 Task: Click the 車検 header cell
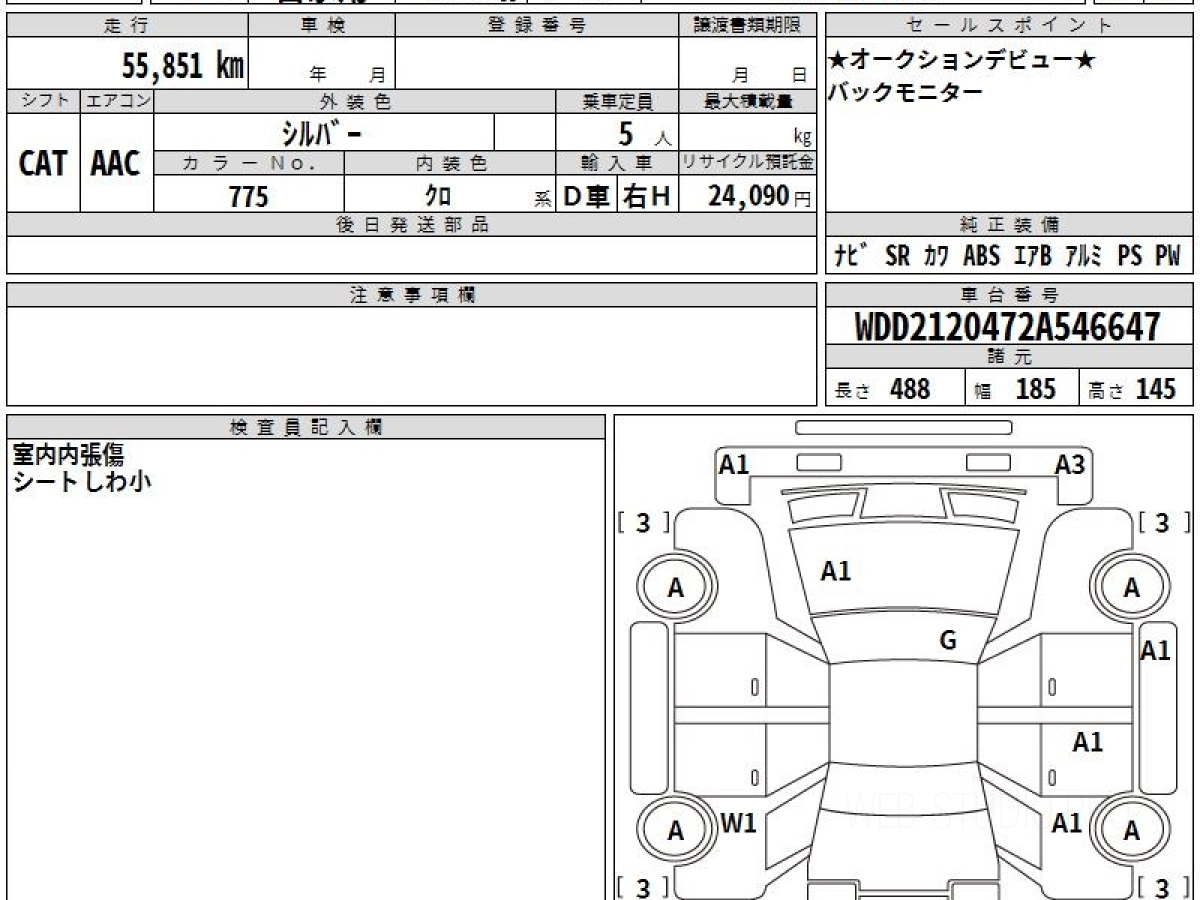click(x=322, y=26)
